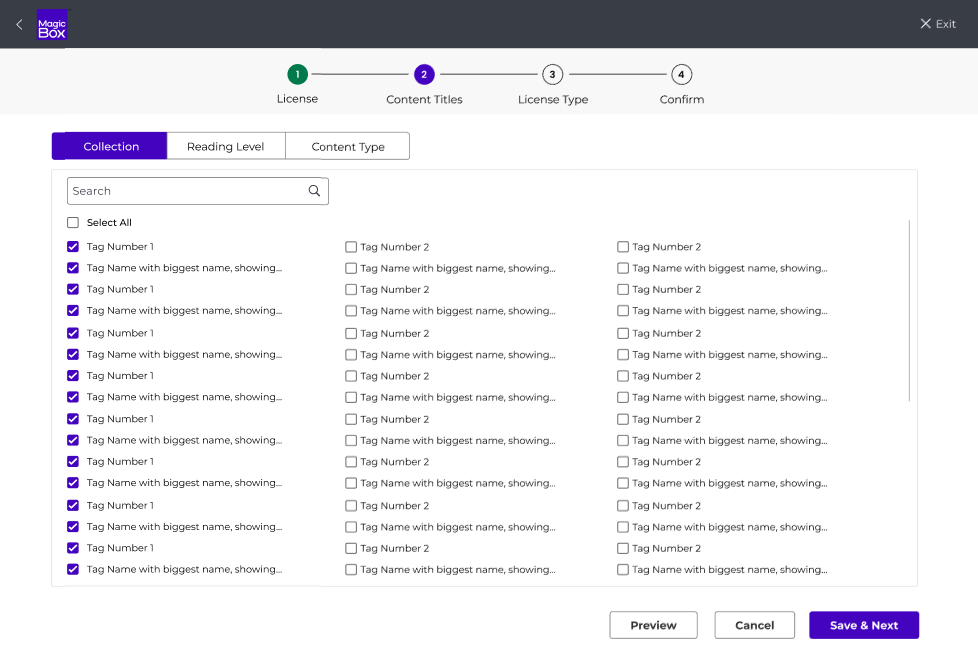
Task: Click the tag list vertical scrollbar
Action: (909, 311)
